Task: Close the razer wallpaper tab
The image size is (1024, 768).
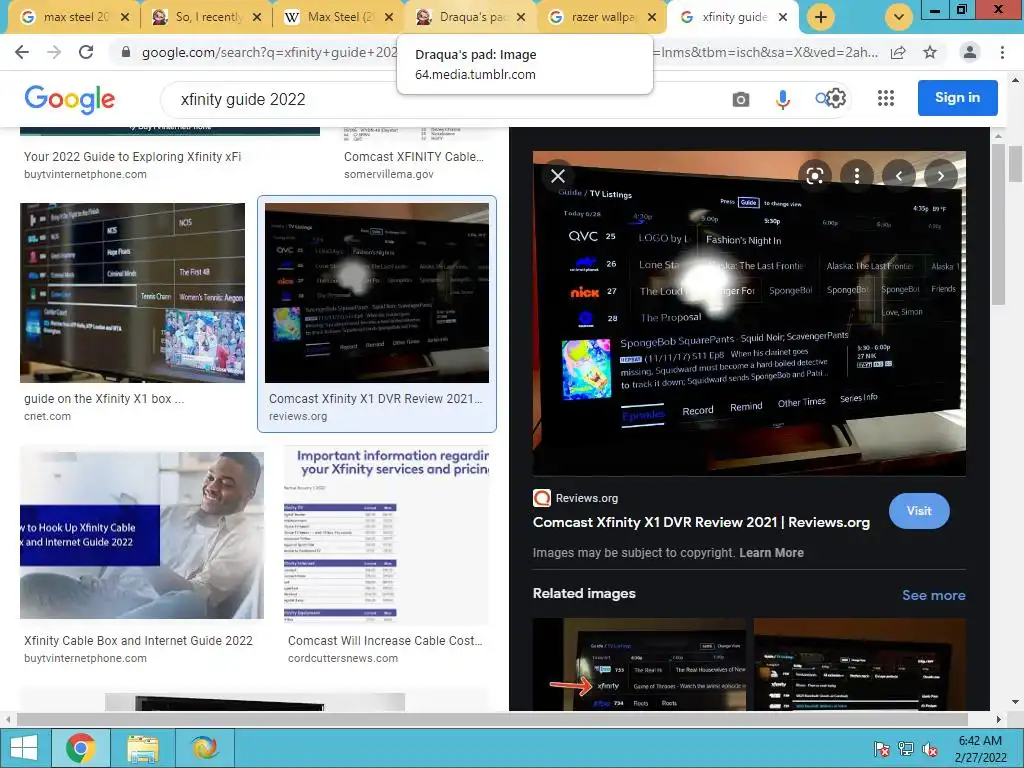Action: coord(651,18)
